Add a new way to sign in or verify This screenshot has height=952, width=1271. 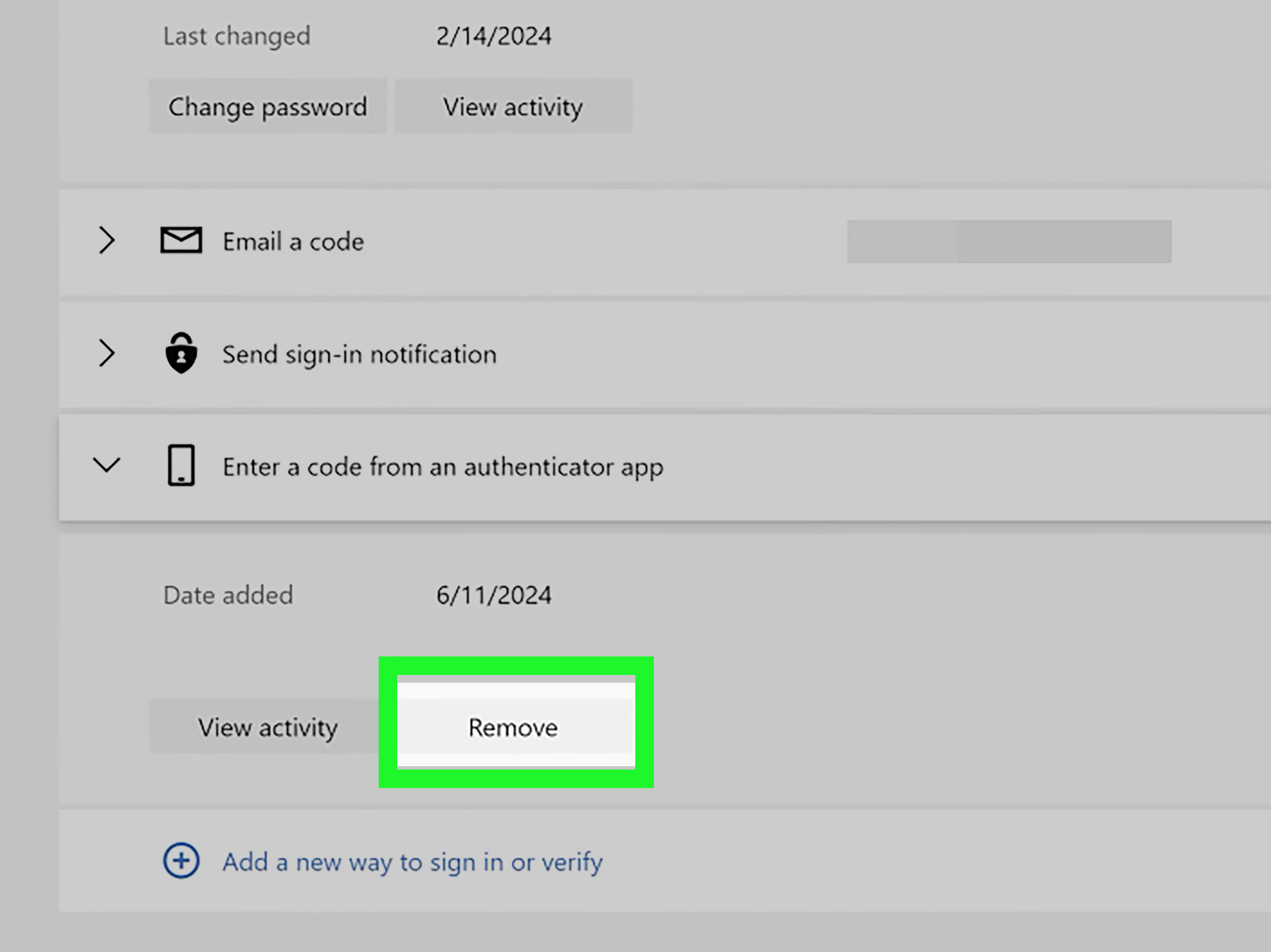point(412,862)
